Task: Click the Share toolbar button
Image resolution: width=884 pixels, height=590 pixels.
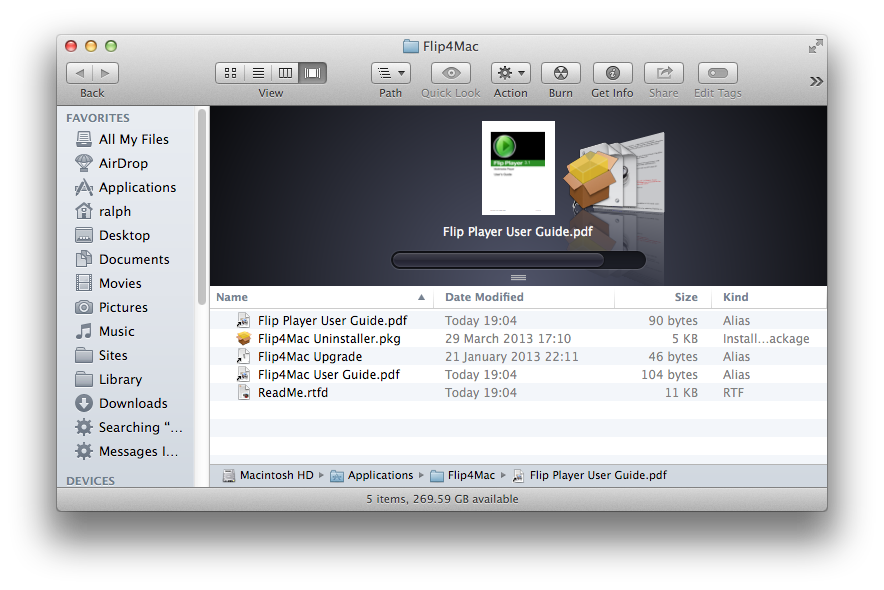Action: (664, 73)
